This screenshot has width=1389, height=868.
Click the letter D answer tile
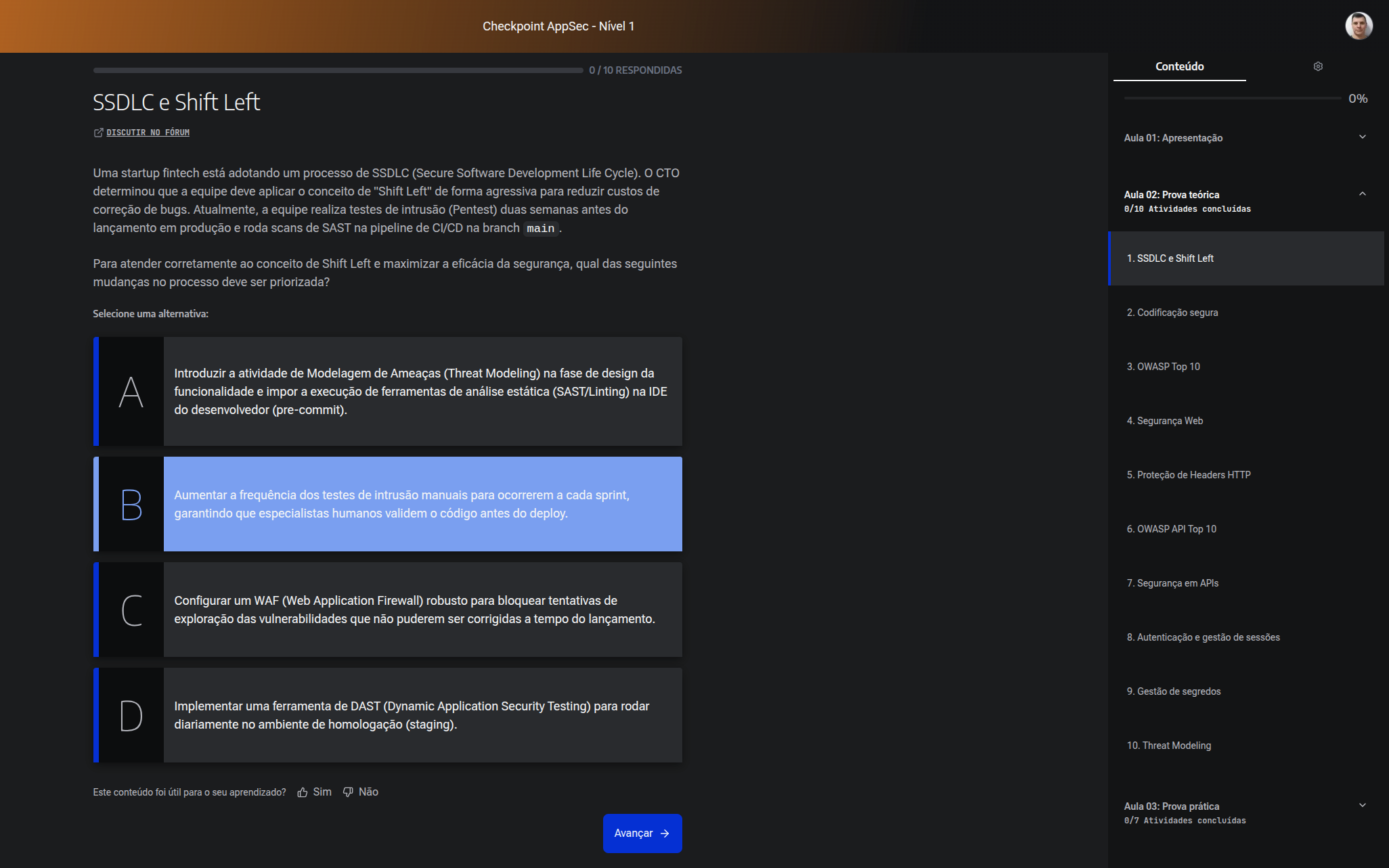131,715
